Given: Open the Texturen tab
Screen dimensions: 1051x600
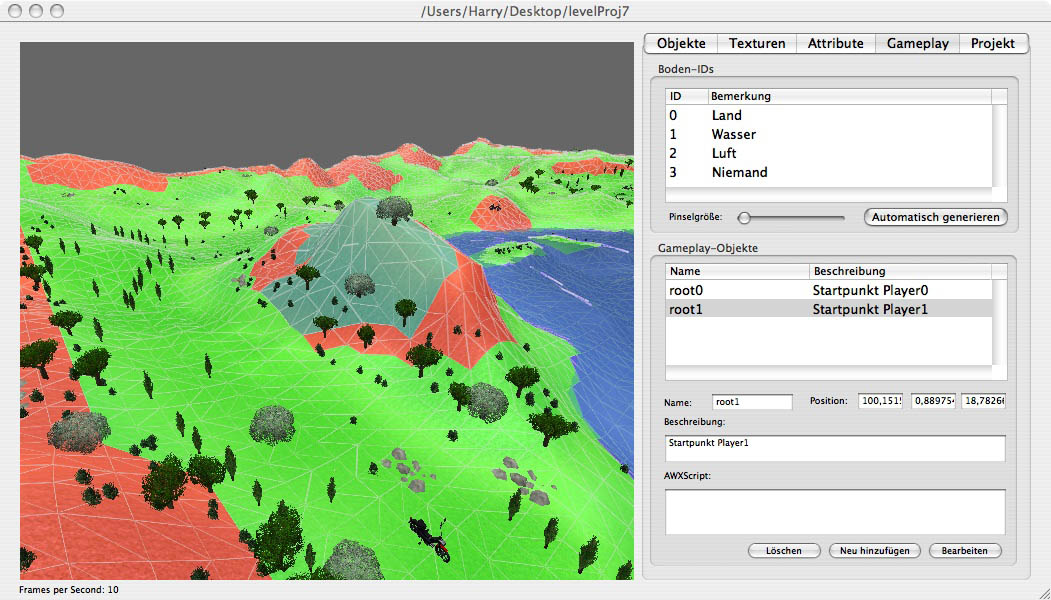Looking at the screenshot, I should click(x=757, y=43).
